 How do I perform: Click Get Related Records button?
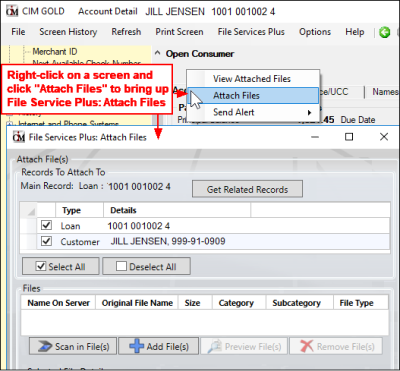click(247, 189)
